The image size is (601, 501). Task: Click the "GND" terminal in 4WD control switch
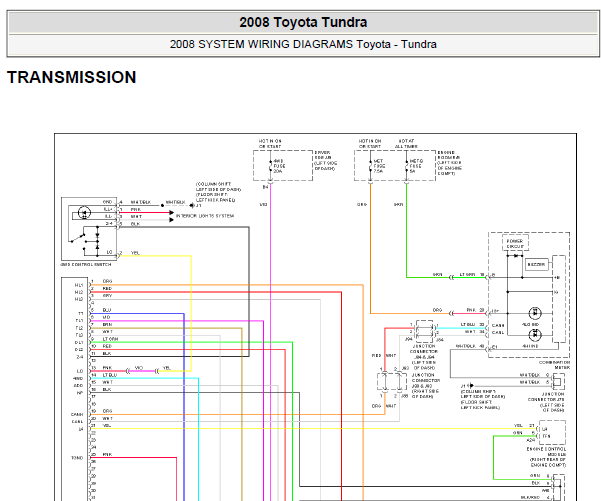(x=108, y=202)
